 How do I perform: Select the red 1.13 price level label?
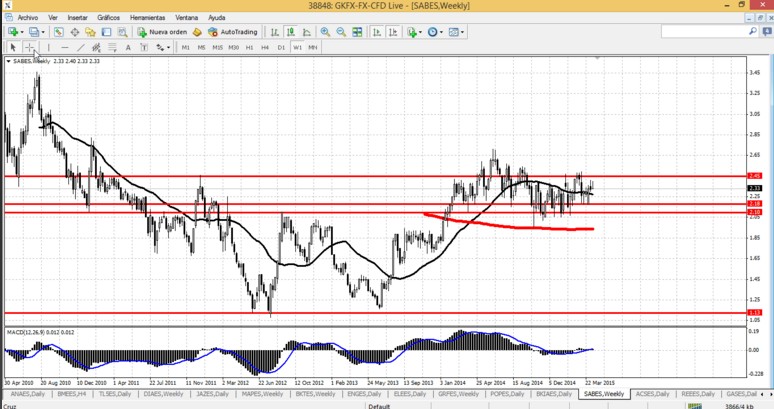[755, 312]
